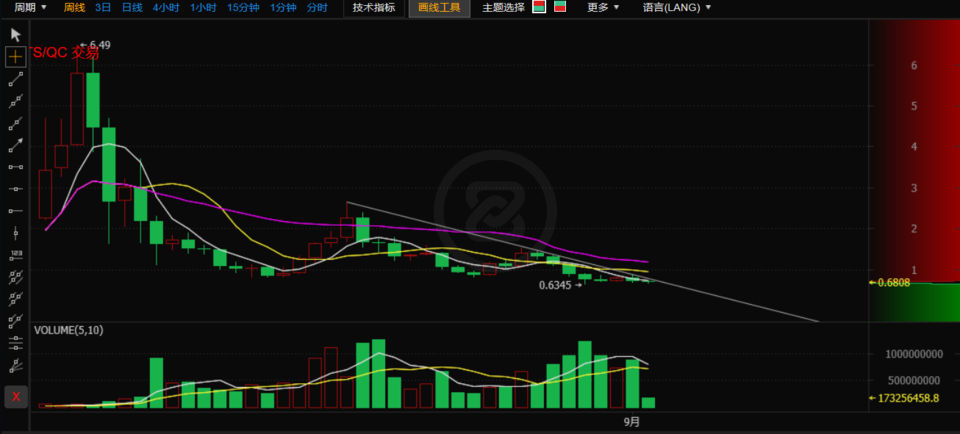Expand the 更多 more menu
Image resolution: width=960 pixels, height=434 pixels.
(x=603, y=8)
